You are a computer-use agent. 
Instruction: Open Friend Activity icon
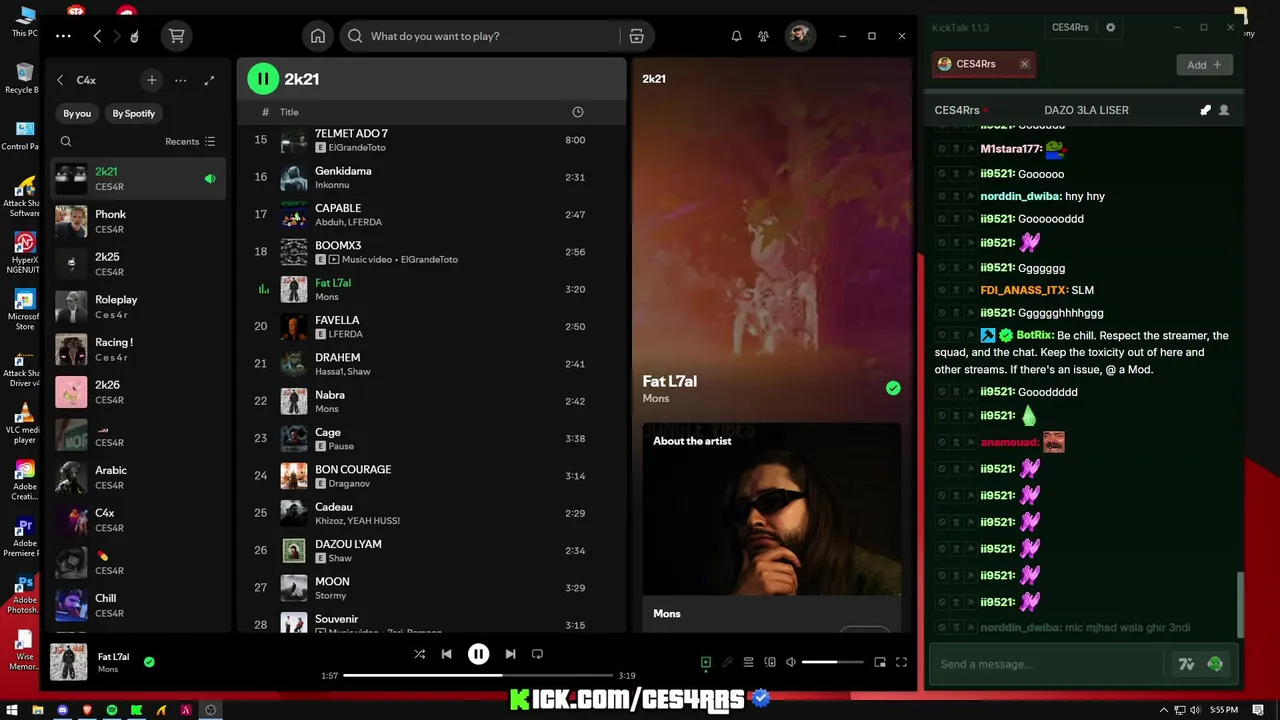pos(763,36)
